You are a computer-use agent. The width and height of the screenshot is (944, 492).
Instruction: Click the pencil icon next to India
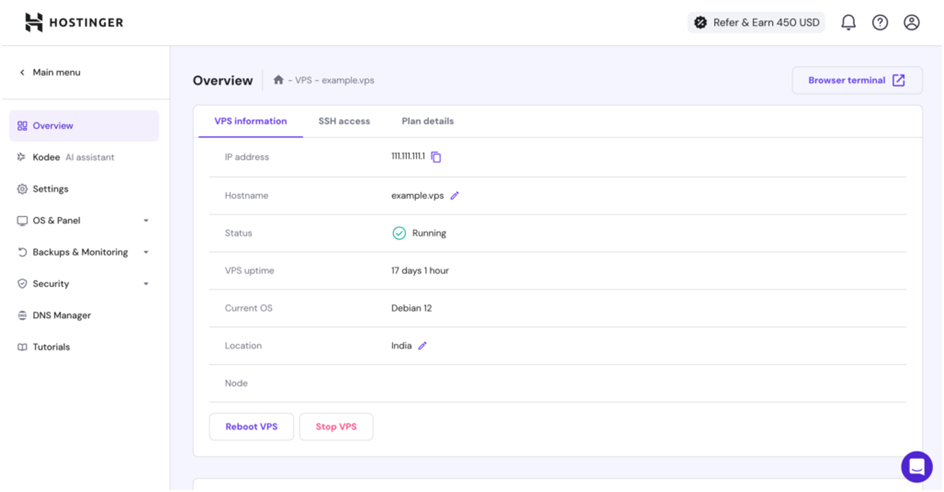coord(422,346)
